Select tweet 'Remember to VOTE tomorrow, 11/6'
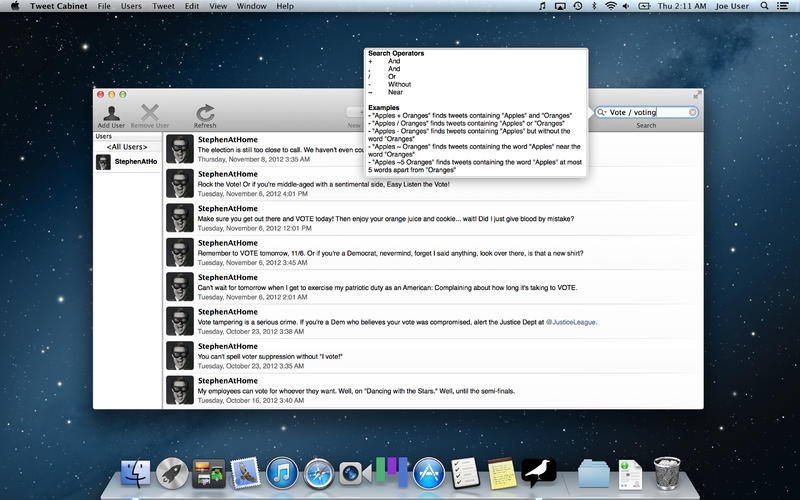This screenshot has width=800, height=500. click(x=433, y=253)
